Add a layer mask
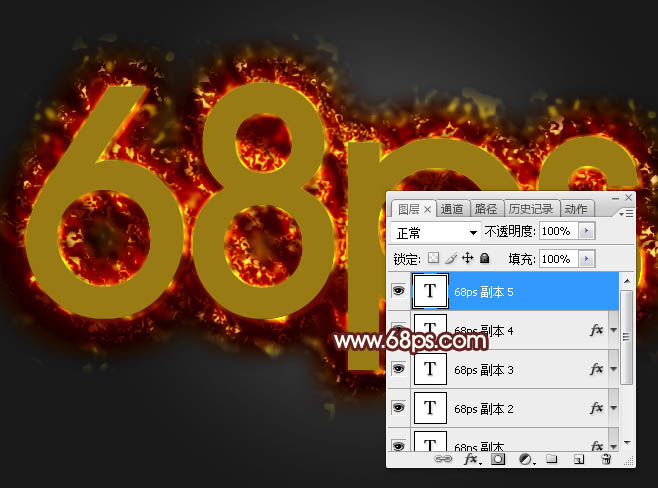Image resolution: width=658 pixels, height=488 pixels. click(x=498, y=459)
